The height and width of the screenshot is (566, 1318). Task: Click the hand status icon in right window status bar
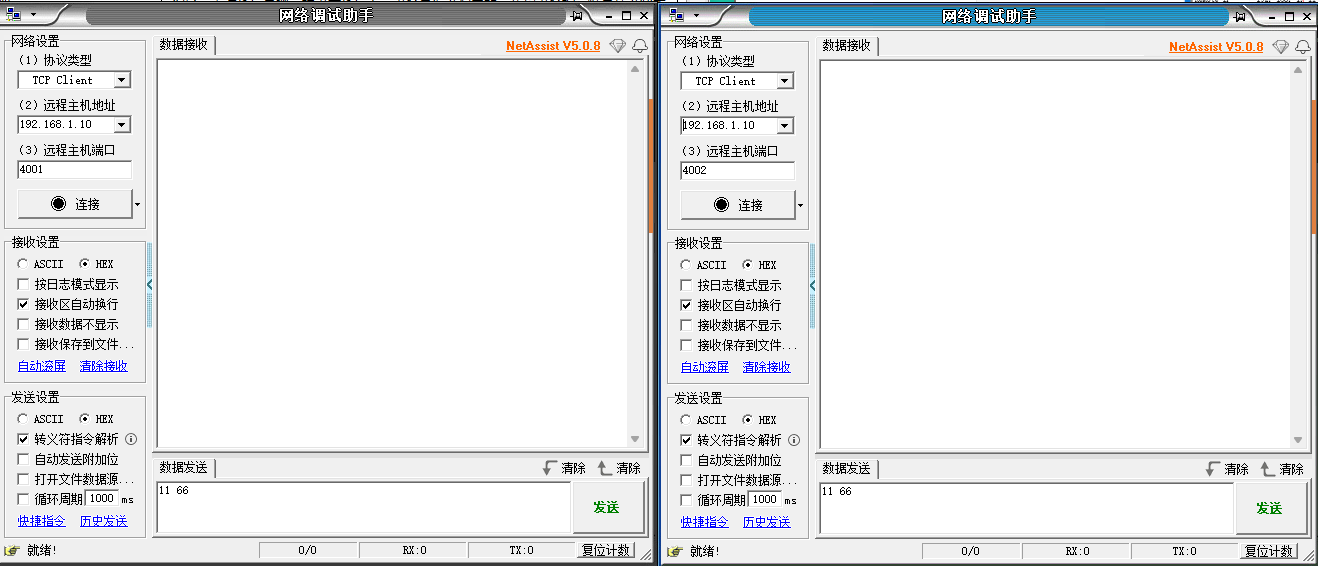pos(675,551)
